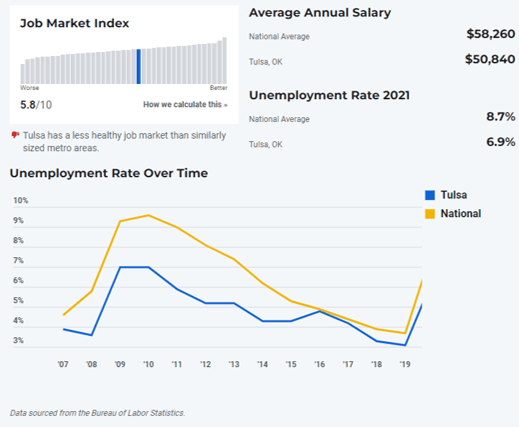Click the tallest bar at the Better end
The width and height of the screenshot is (519, 427).
[x=225, y=60]
